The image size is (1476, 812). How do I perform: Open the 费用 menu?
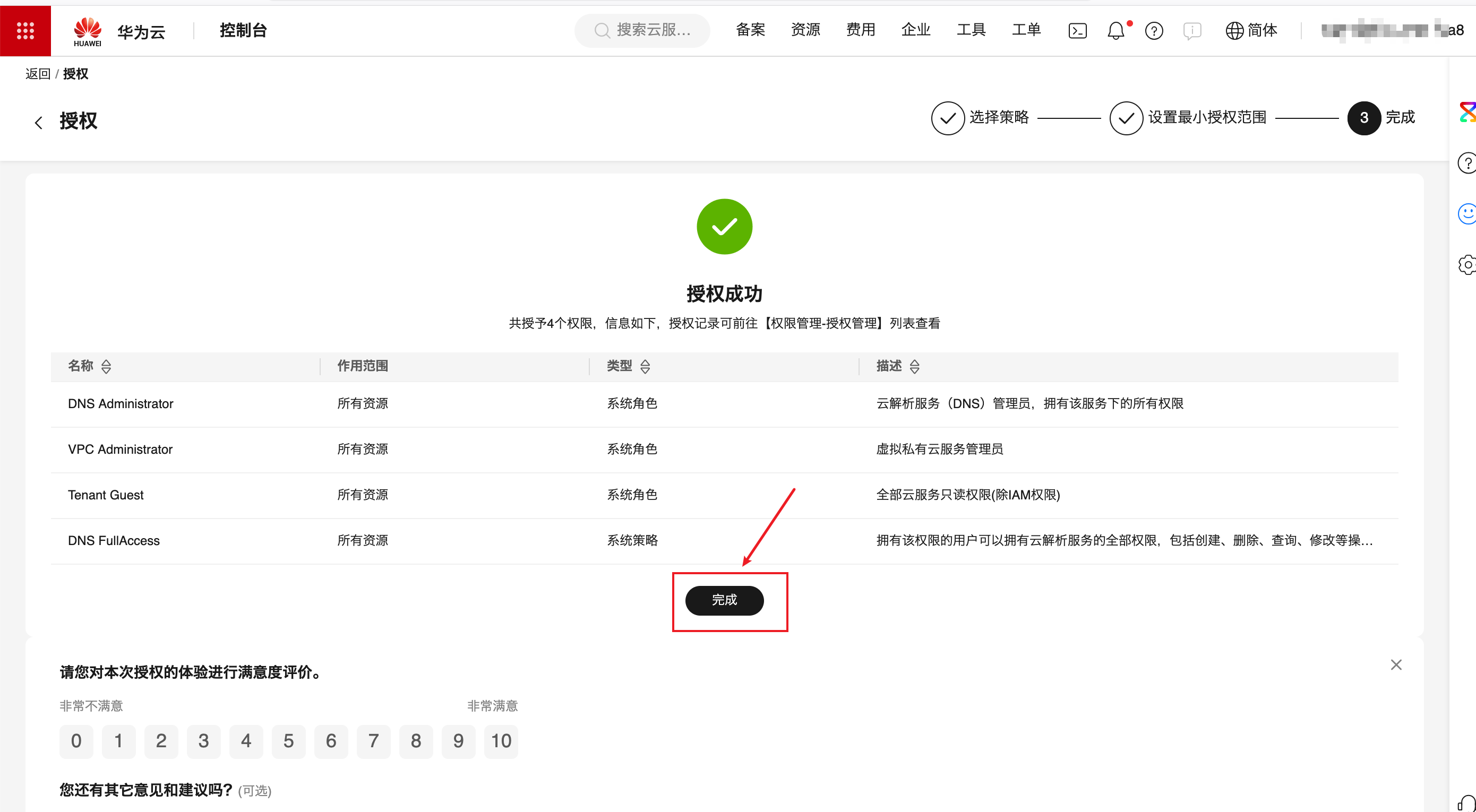click(861, 30)
